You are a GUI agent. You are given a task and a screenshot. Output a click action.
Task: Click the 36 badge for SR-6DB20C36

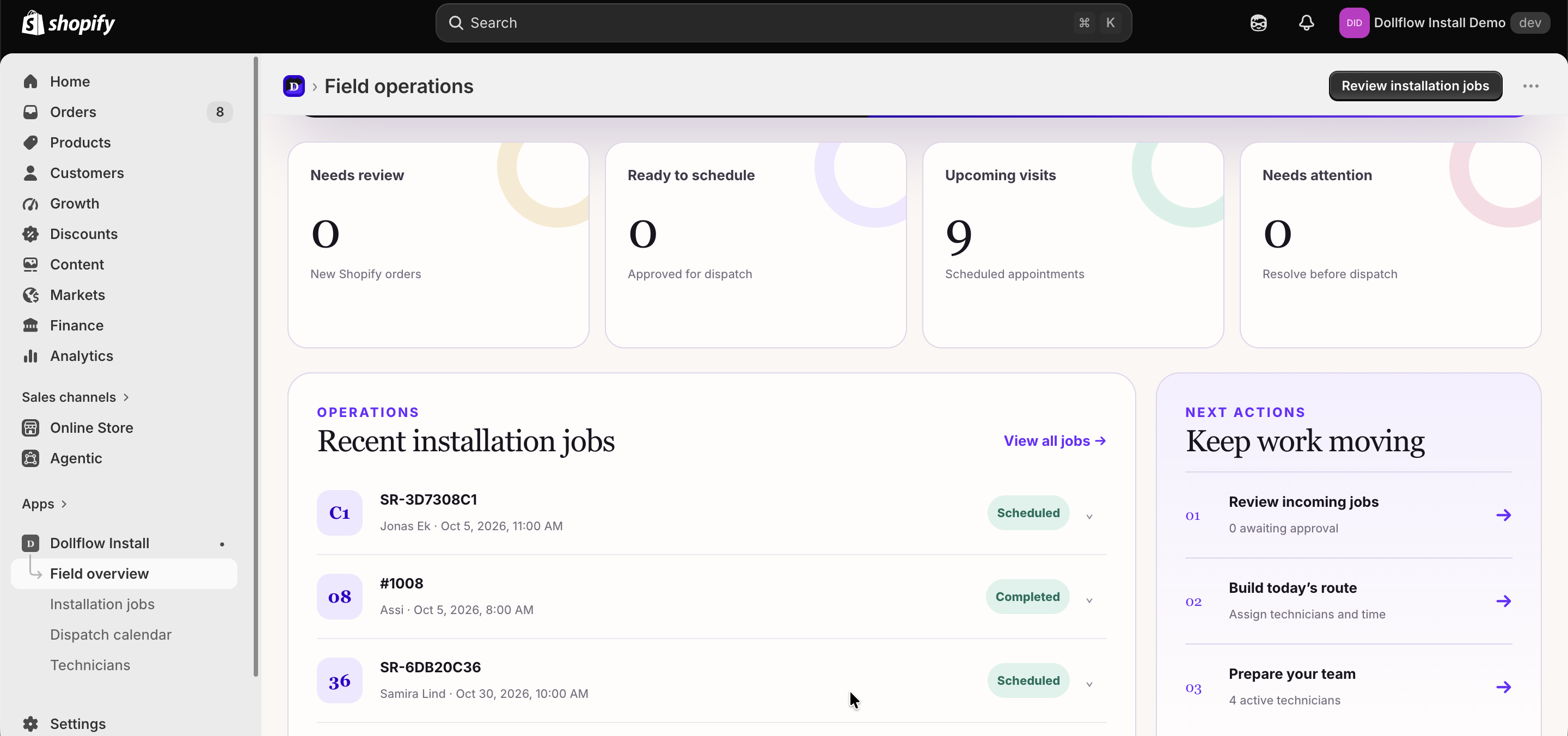340,680
